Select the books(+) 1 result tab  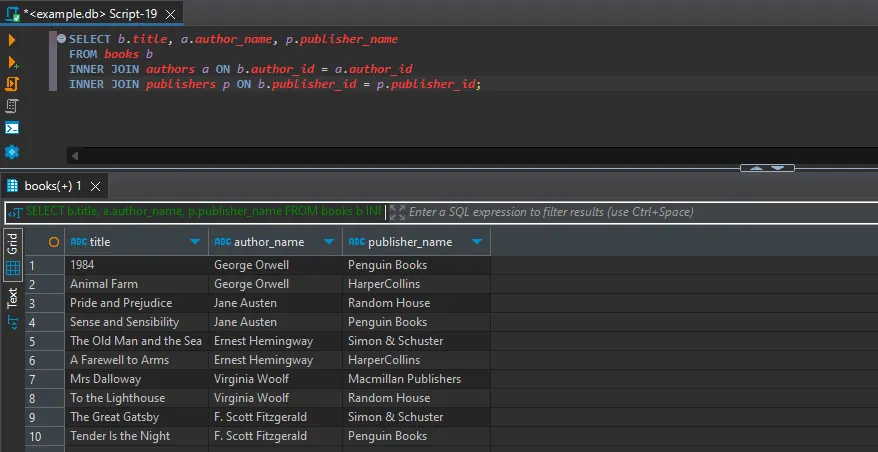(53, 186)
